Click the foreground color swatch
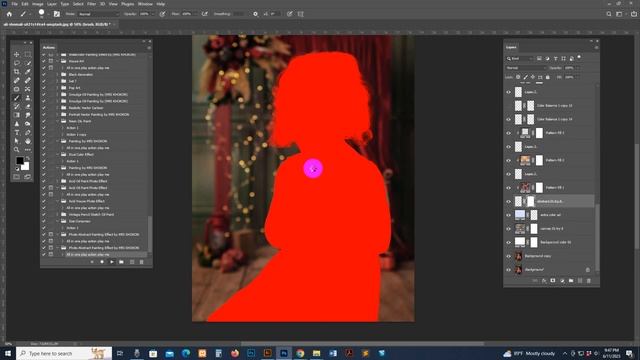640x360 pixels. pos(20,160)
